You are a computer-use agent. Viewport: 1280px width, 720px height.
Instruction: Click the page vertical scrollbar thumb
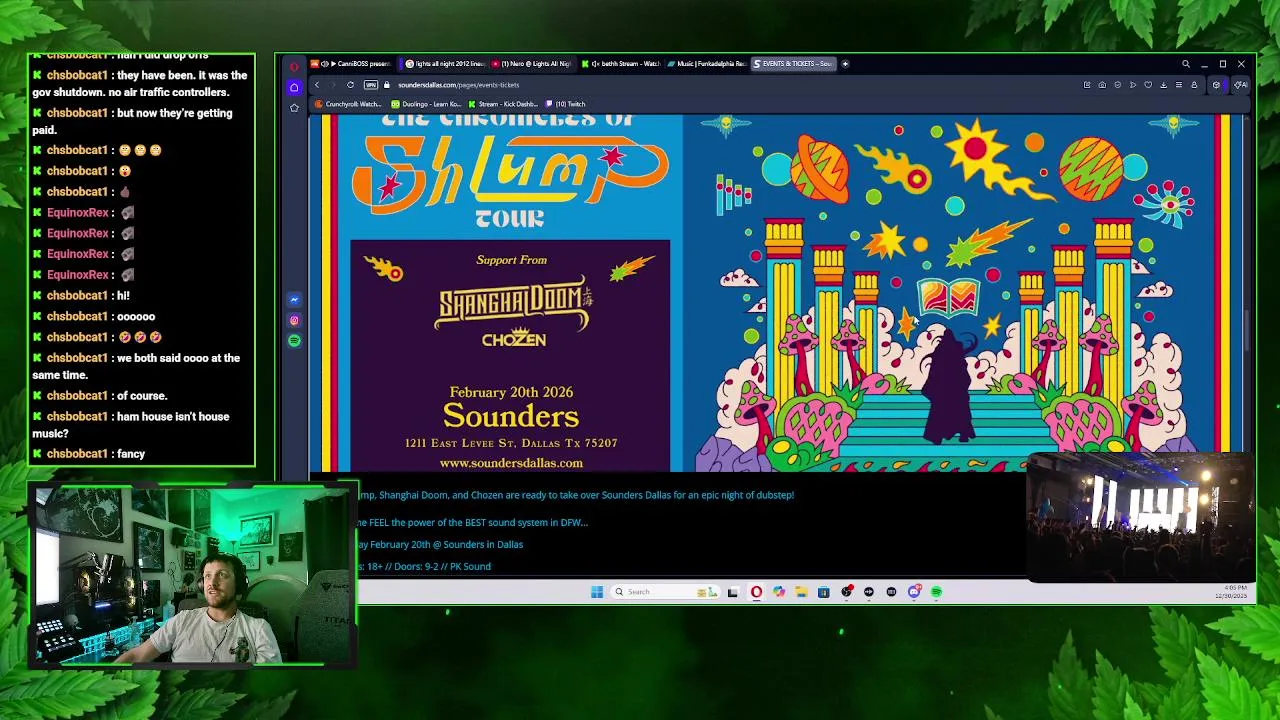coord(1247,332)
